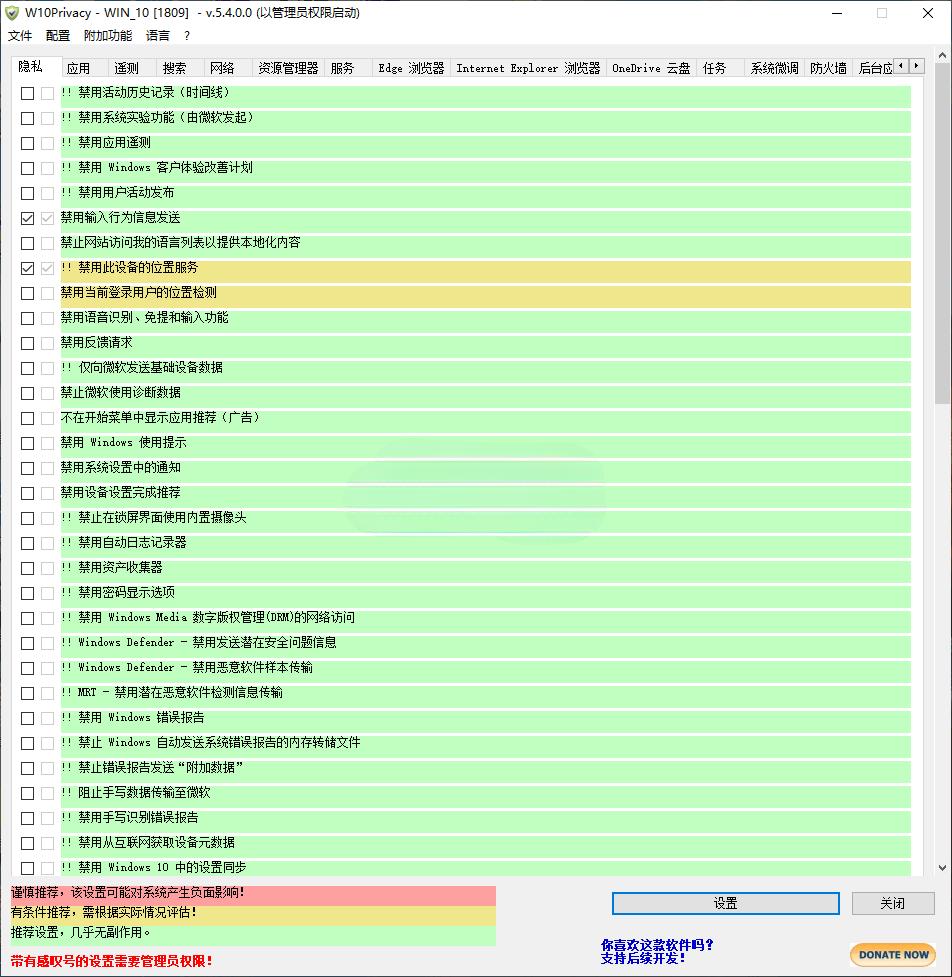Click the 关闭 button
This screenshot has width=952, height=977.
[893, 903]
